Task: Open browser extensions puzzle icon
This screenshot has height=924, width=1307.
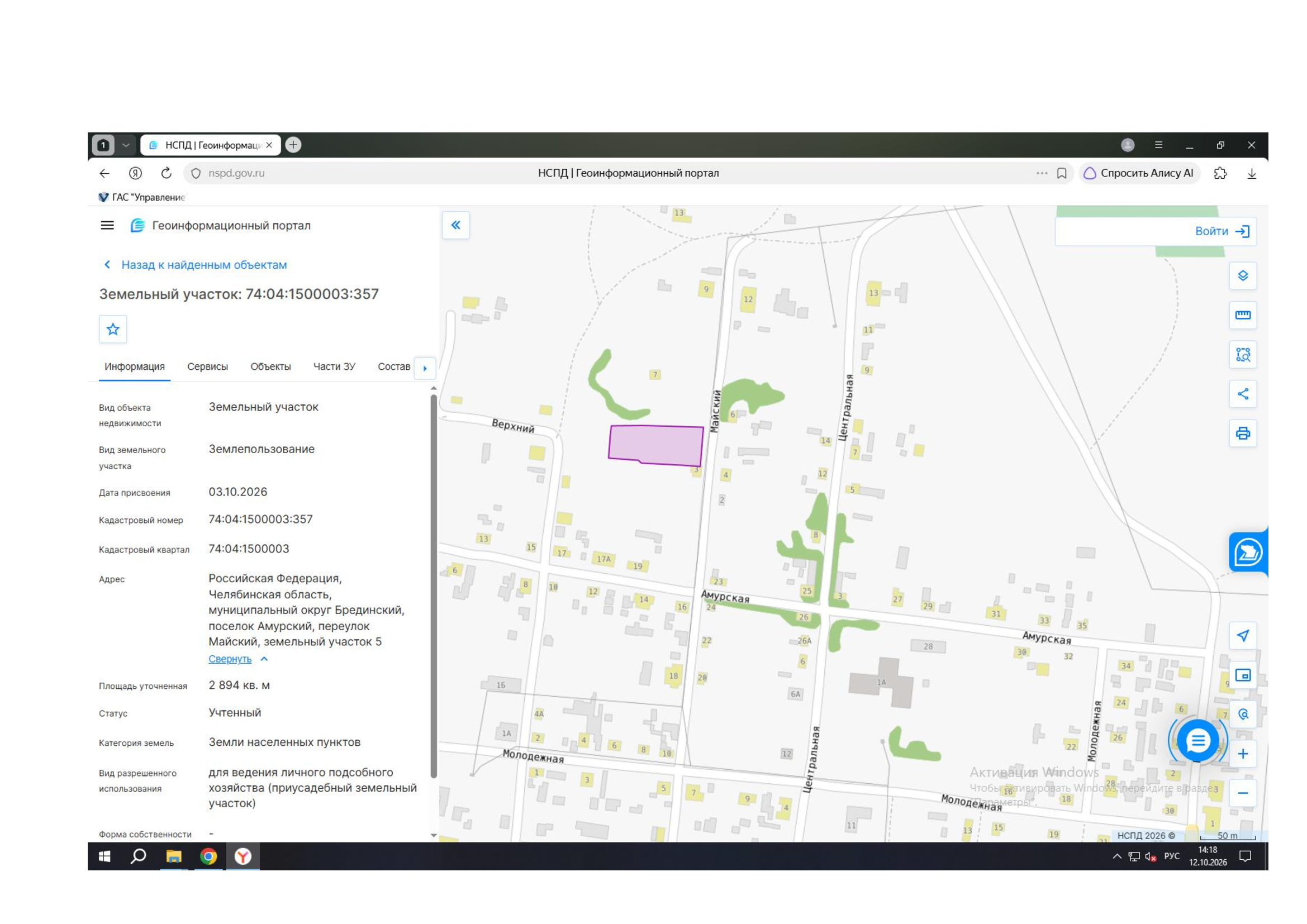Action: point(1220,174)
